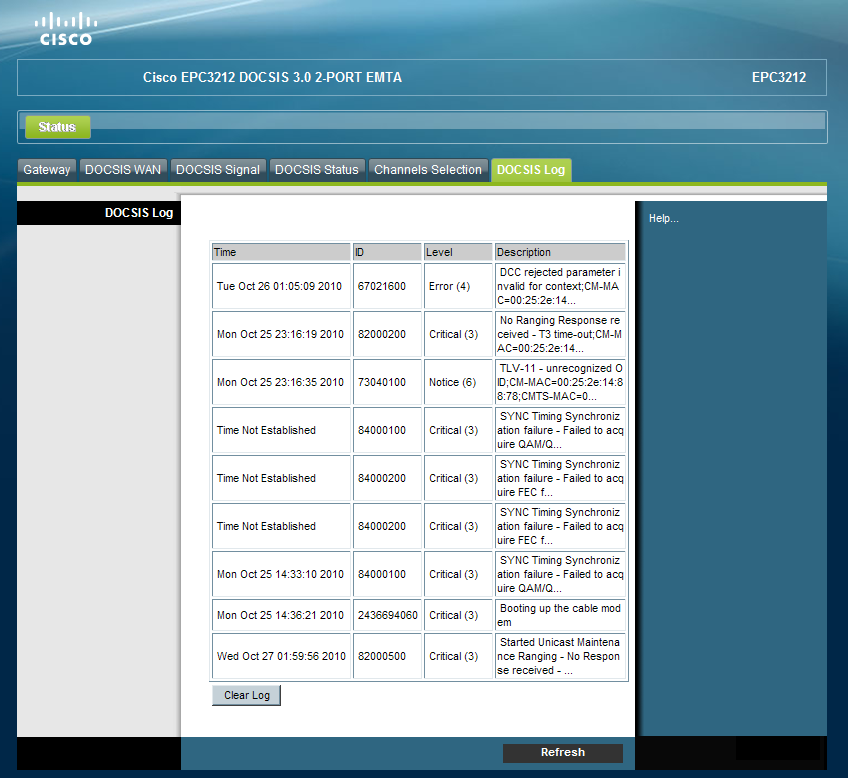Click the Time column header
This screenshot has height=778, width=848.
coord(281,252)
